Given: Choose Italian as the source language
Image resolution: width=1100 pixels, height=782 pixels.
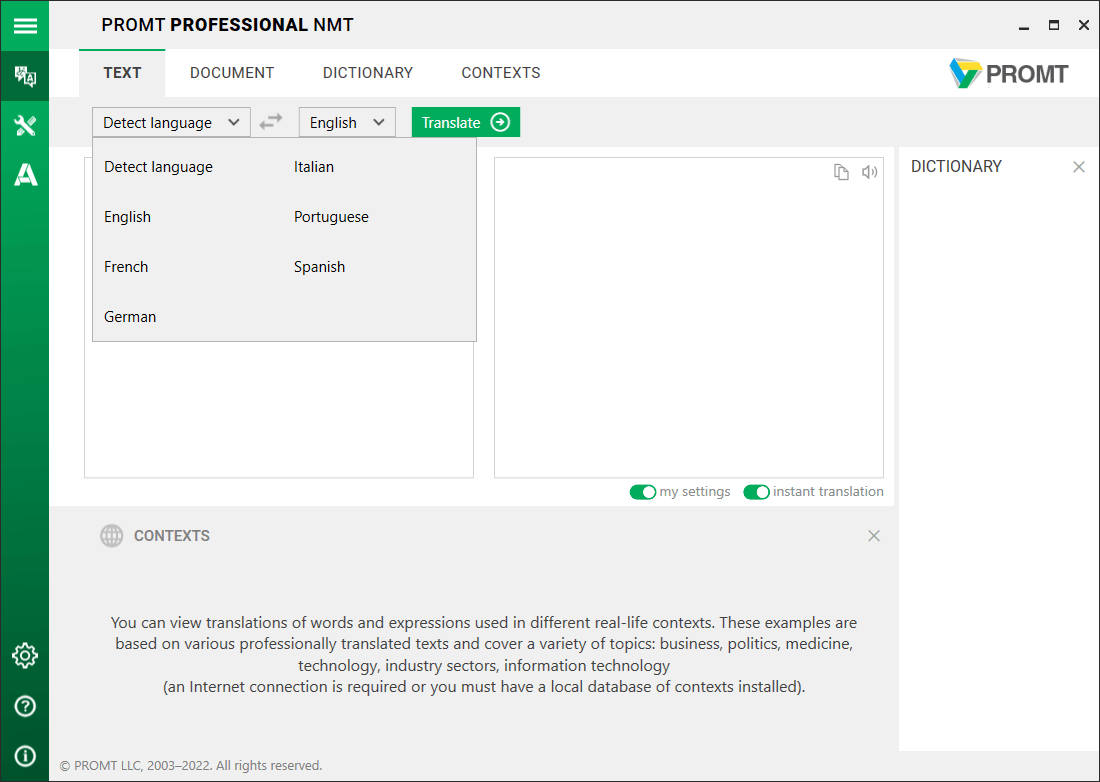Looking at the screenshot, I should (x=314, y=167).
